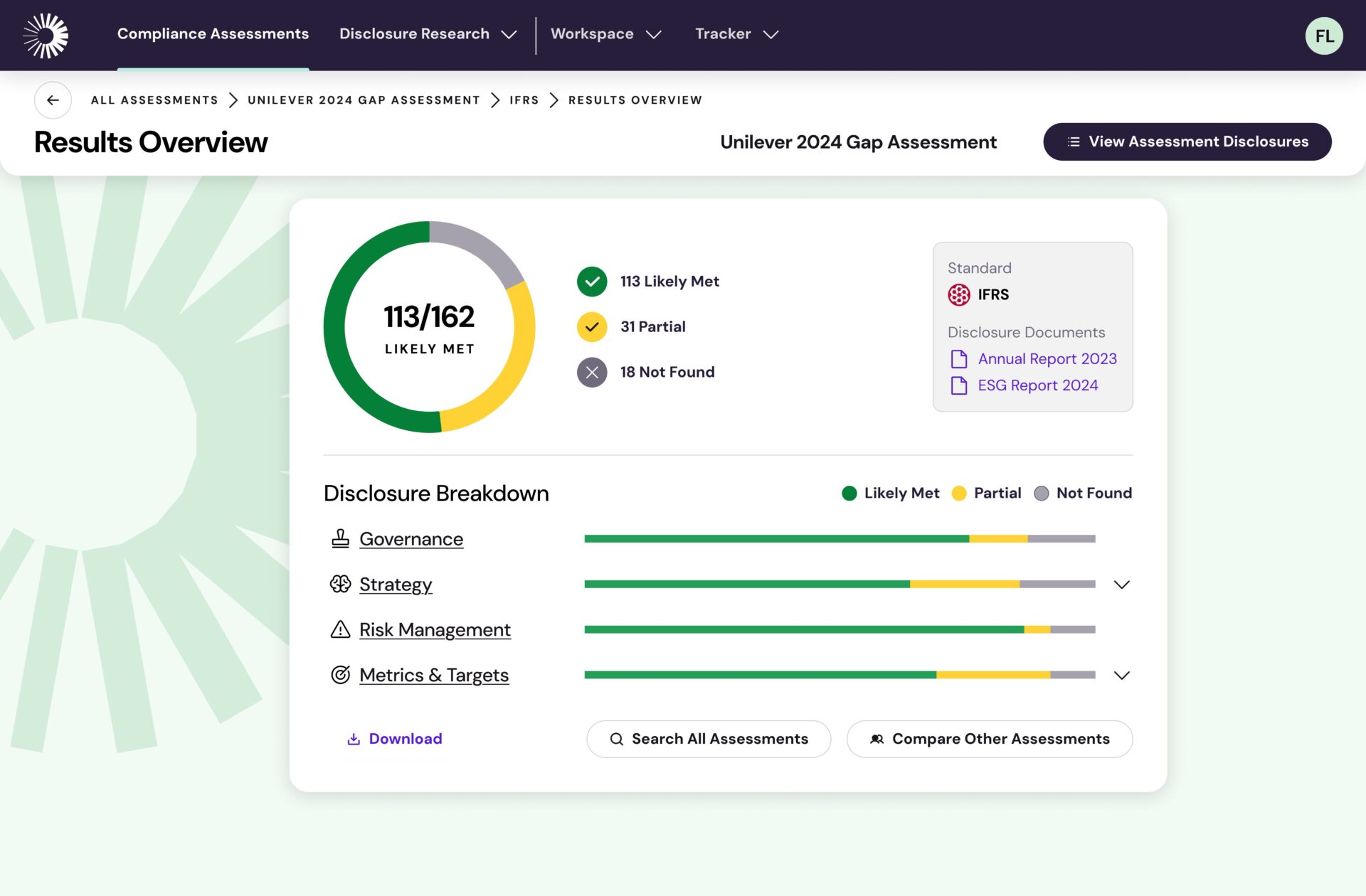The height and width of the screenshot is (896, 1366).
Task: Click the '113 Likely Met' text
Action: pyautogui.click(x=669, y=282)
